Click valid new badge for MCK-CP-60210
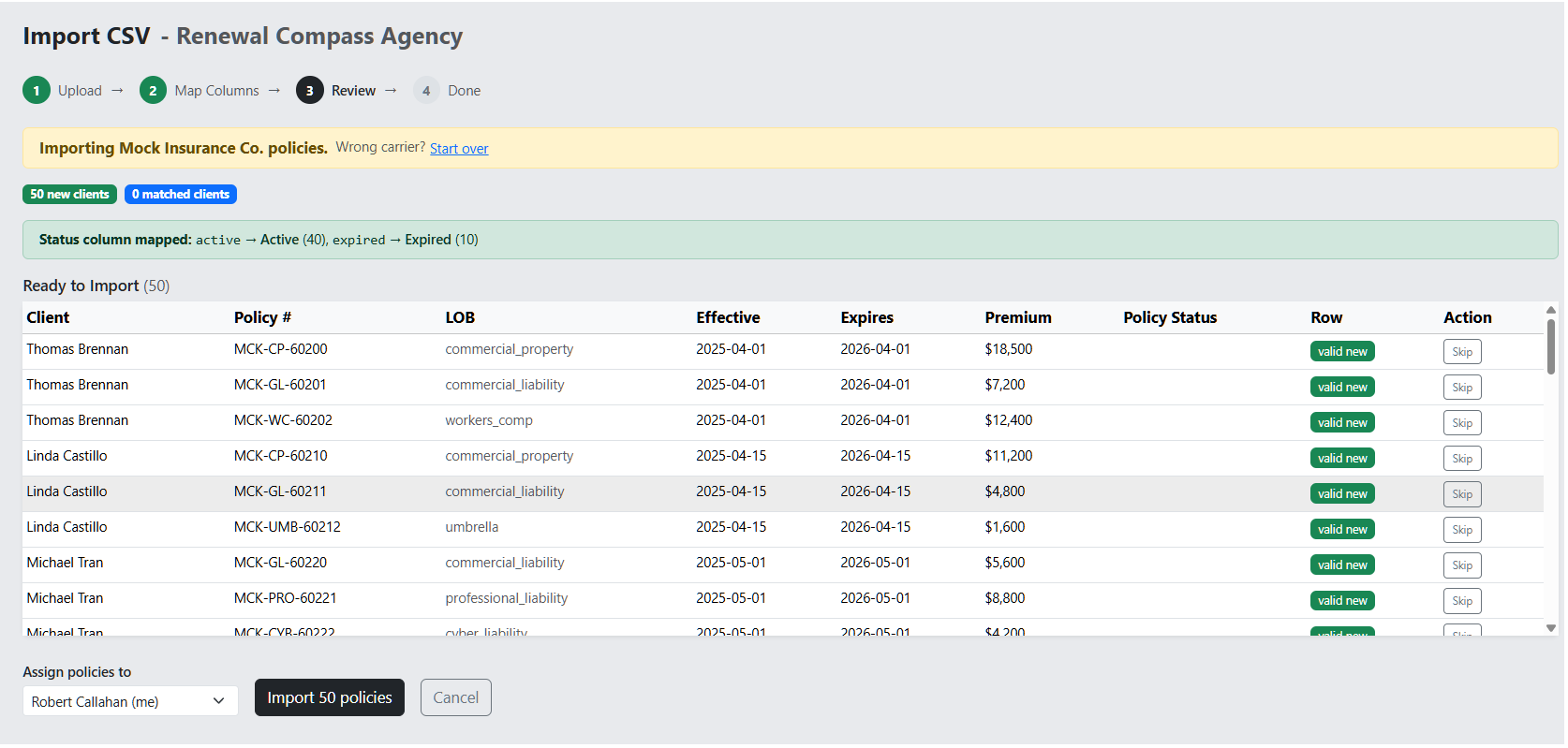This screenshot has height=748, width=1568. click(x=1342, y=459)
